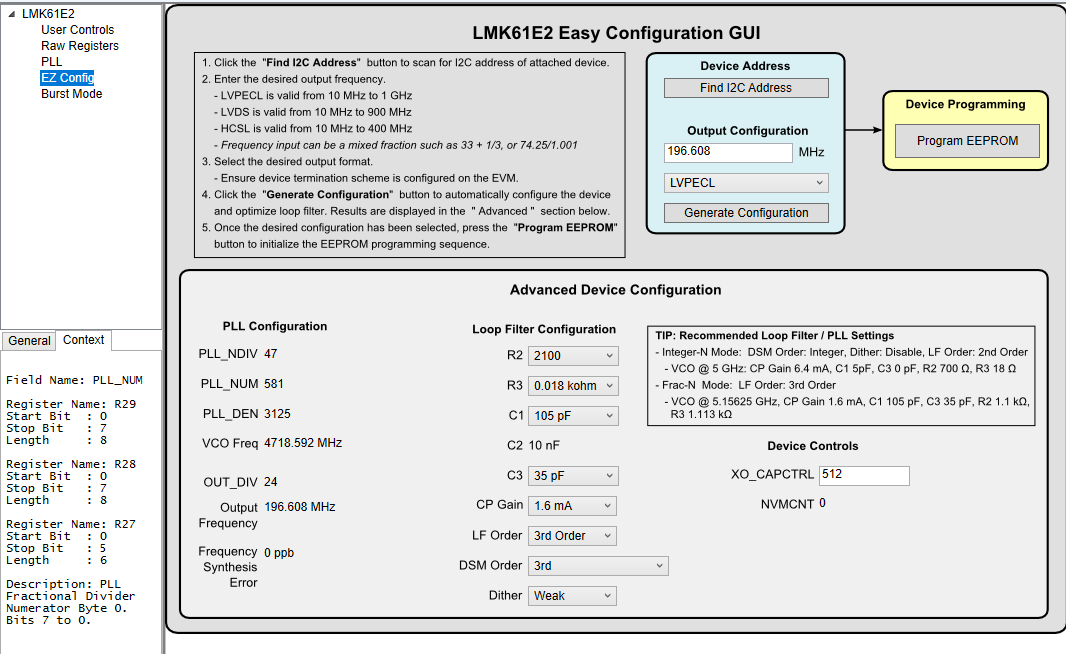Screen dimensions: 1066x654
Task: Open the Burst Mode page
Action: [x=71, y=94]
